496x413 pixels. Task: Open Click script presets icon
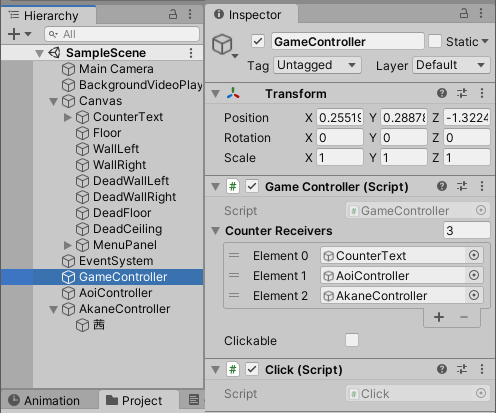point(462,369)
